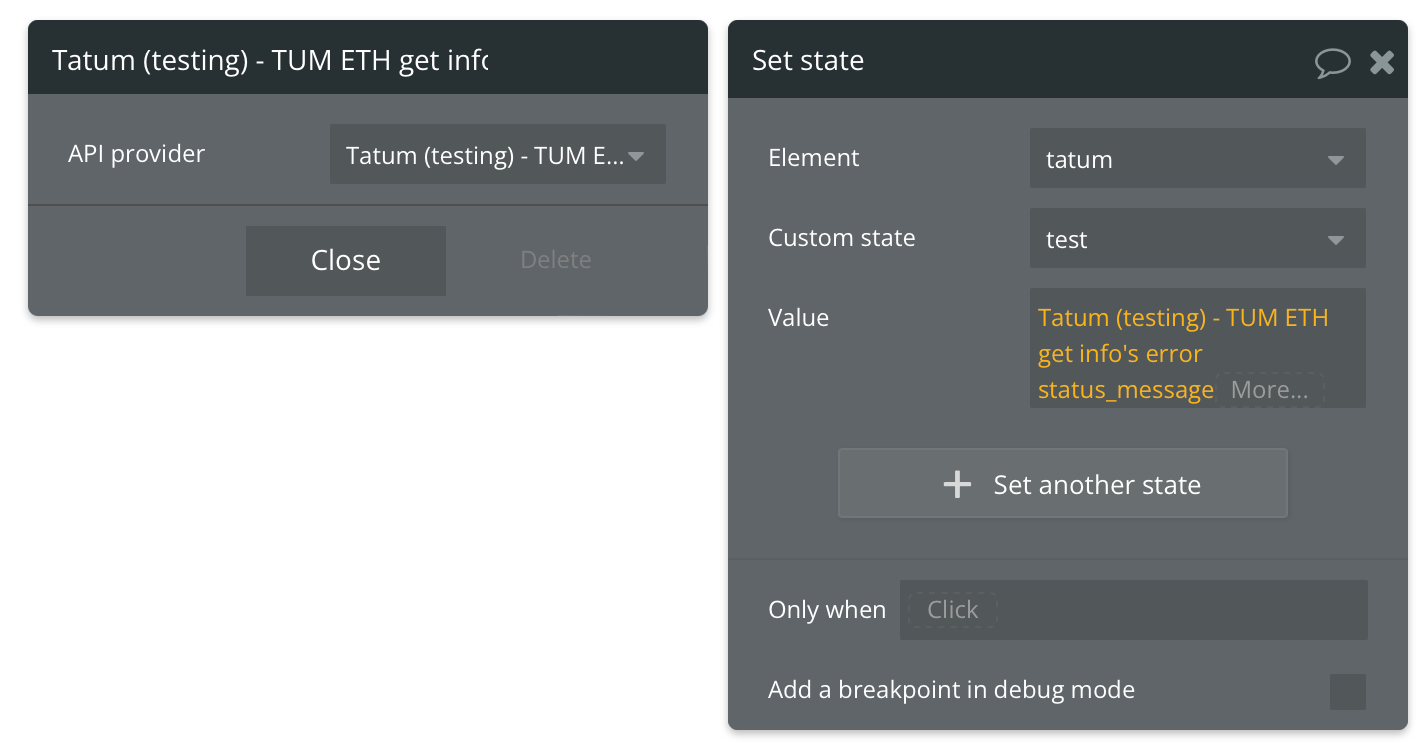Click the dropdown arrow on Element field
This screenshot has width=1428, height=754.
(1335, 160)
